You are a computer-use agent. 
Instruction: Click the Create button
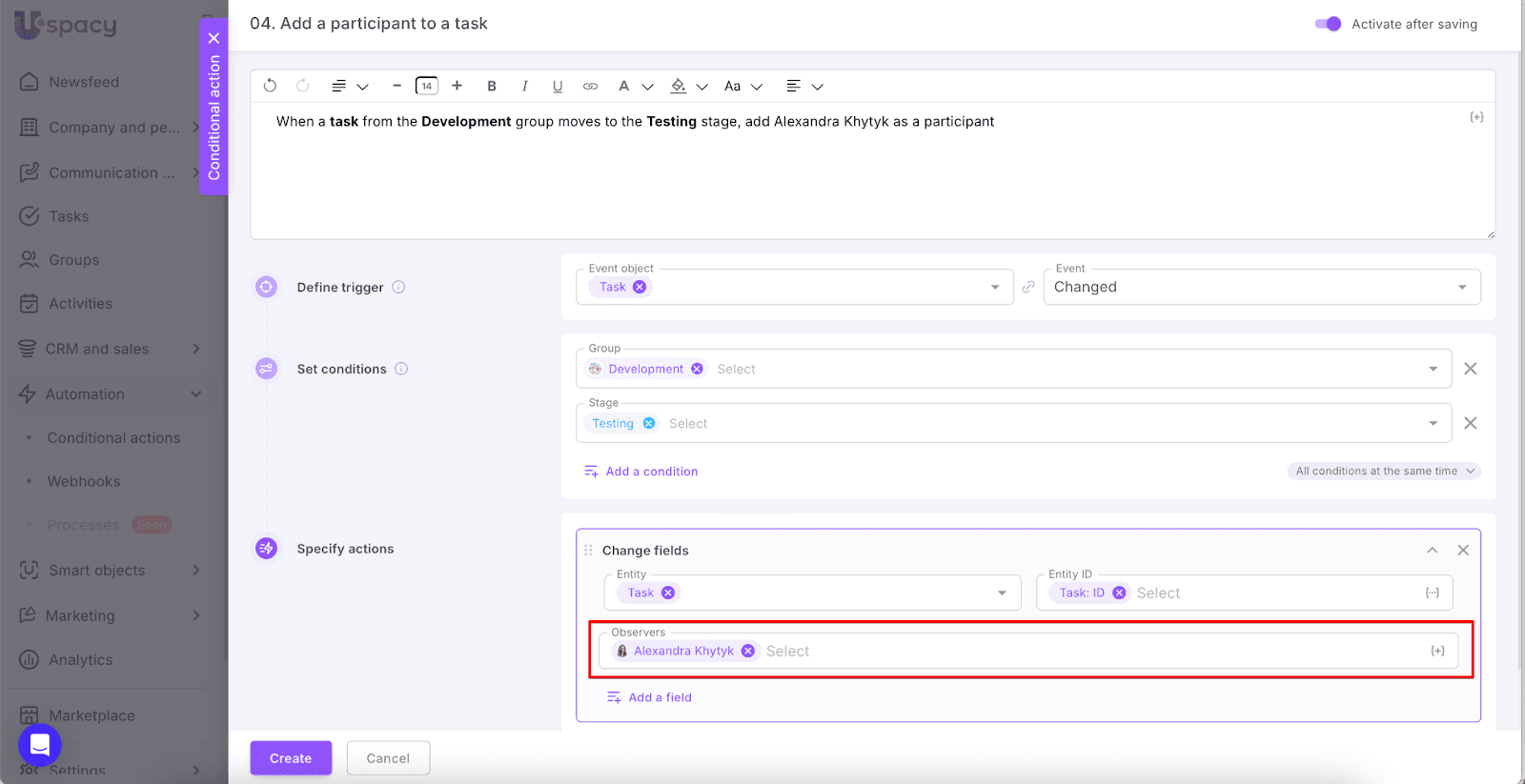point(291,758)
